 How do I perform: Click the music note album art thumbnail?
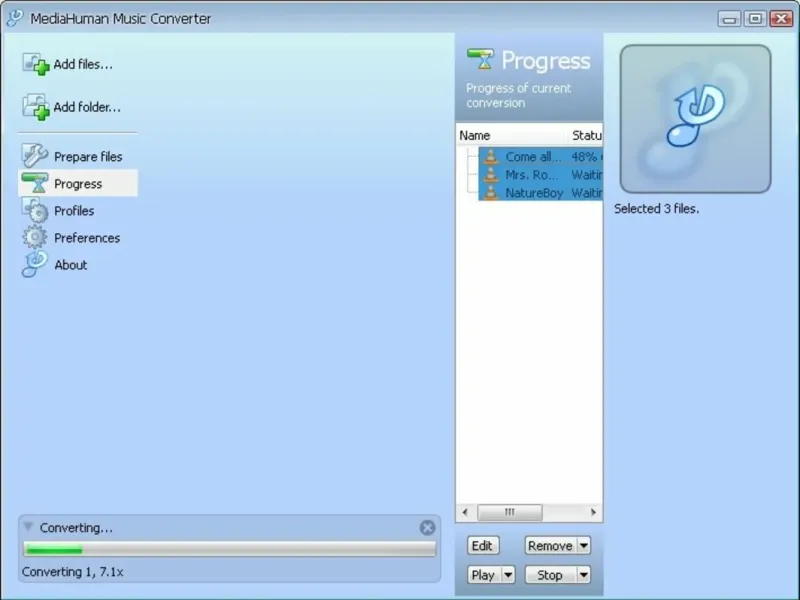(695, 119)
